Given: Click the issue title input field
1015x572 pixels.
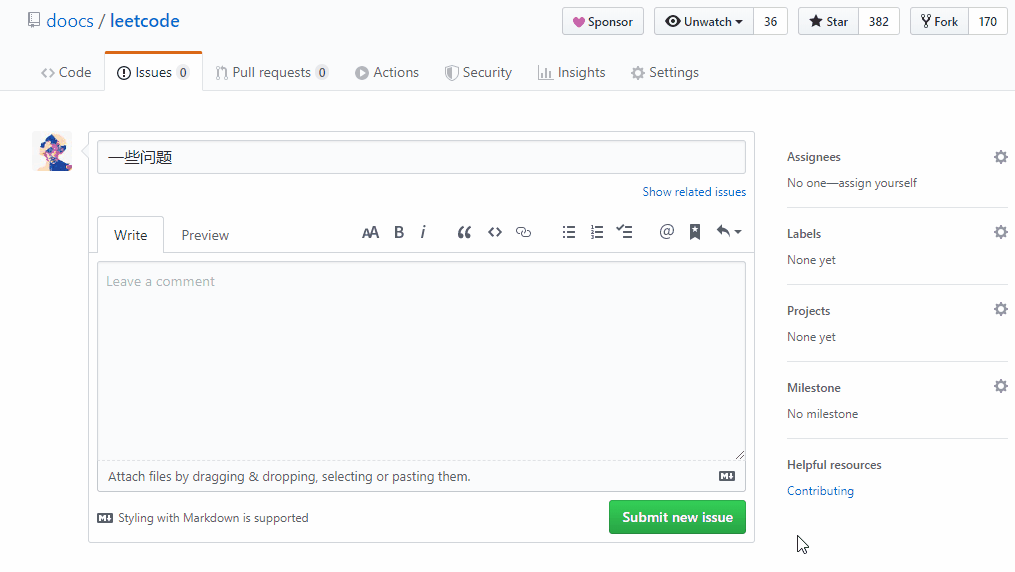Looking at the screenshot, I should point(421,157).
